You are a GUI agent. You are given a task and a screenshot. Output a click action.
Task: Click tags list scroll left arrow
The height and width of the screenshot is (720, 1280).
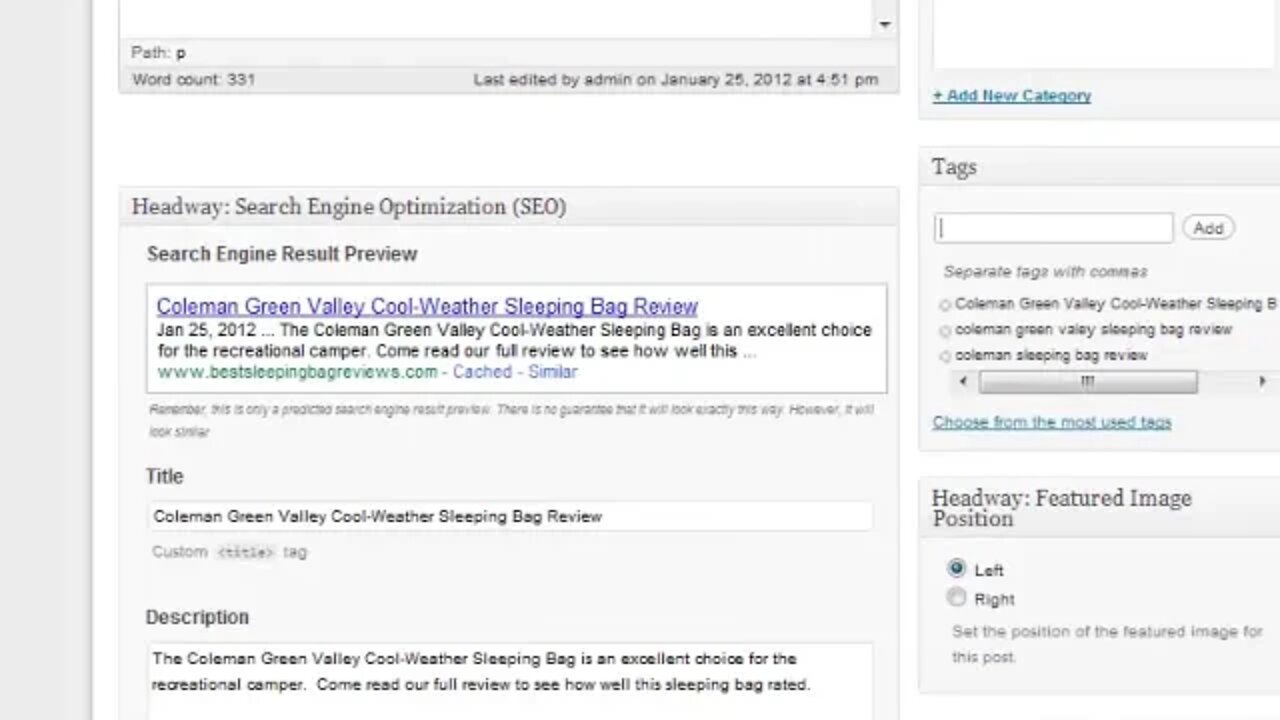(x=963, y=381)
